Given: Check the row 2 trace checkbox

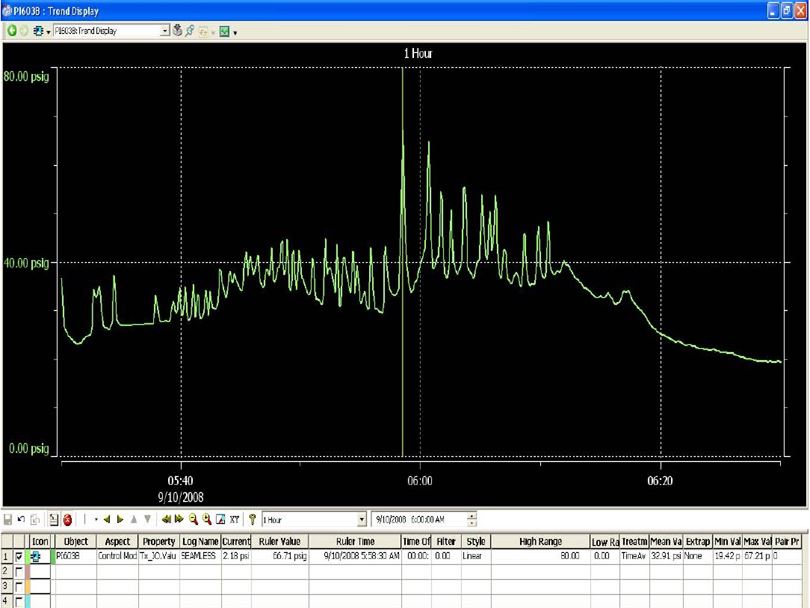Looking at the screenshot, I should (x=19, y=569).
